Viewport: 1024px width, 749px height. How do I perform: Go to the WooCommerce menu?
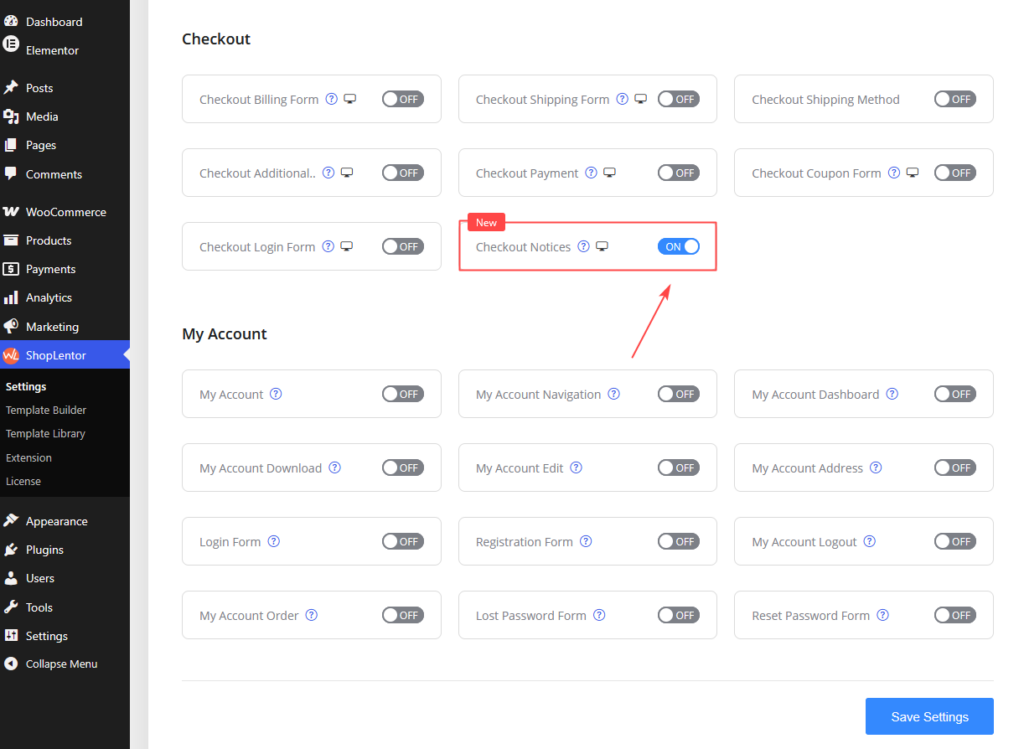click(65, 212)
